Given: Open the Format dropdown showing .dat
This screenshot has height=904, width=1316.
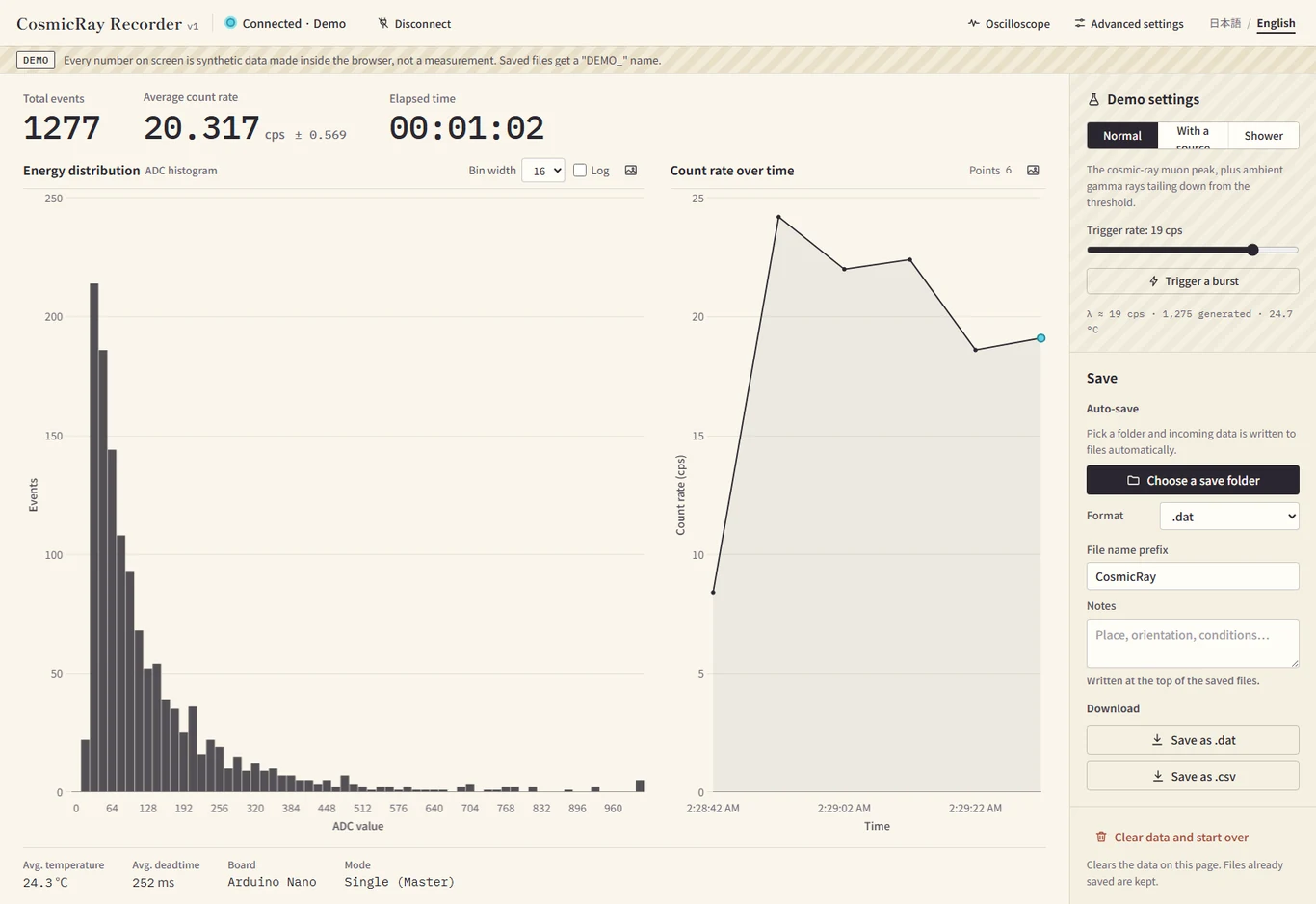Looking at the screenshot, I should [1229, 517].
